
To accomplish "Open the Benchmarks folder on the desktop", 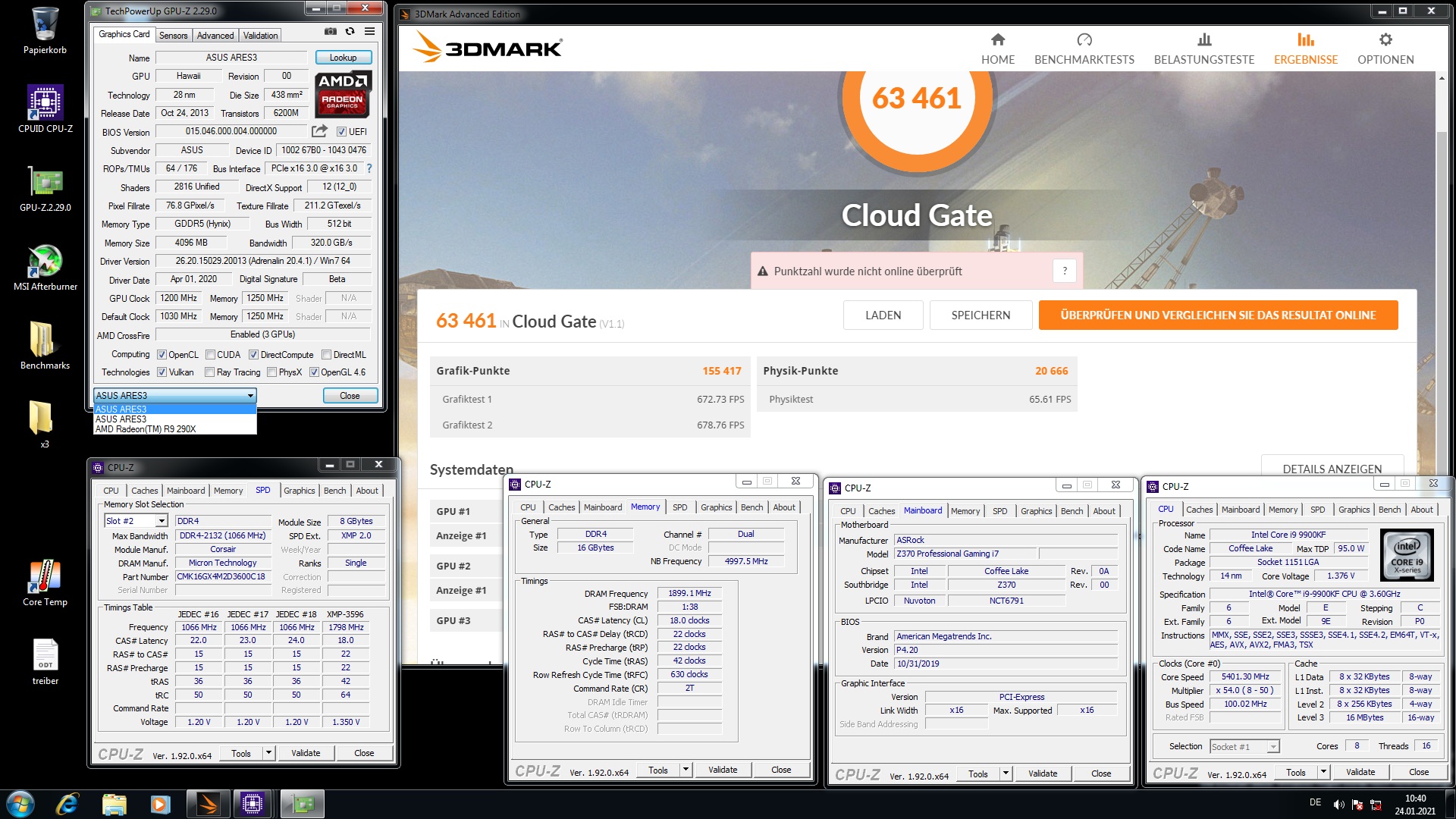I will coord(45,346).
